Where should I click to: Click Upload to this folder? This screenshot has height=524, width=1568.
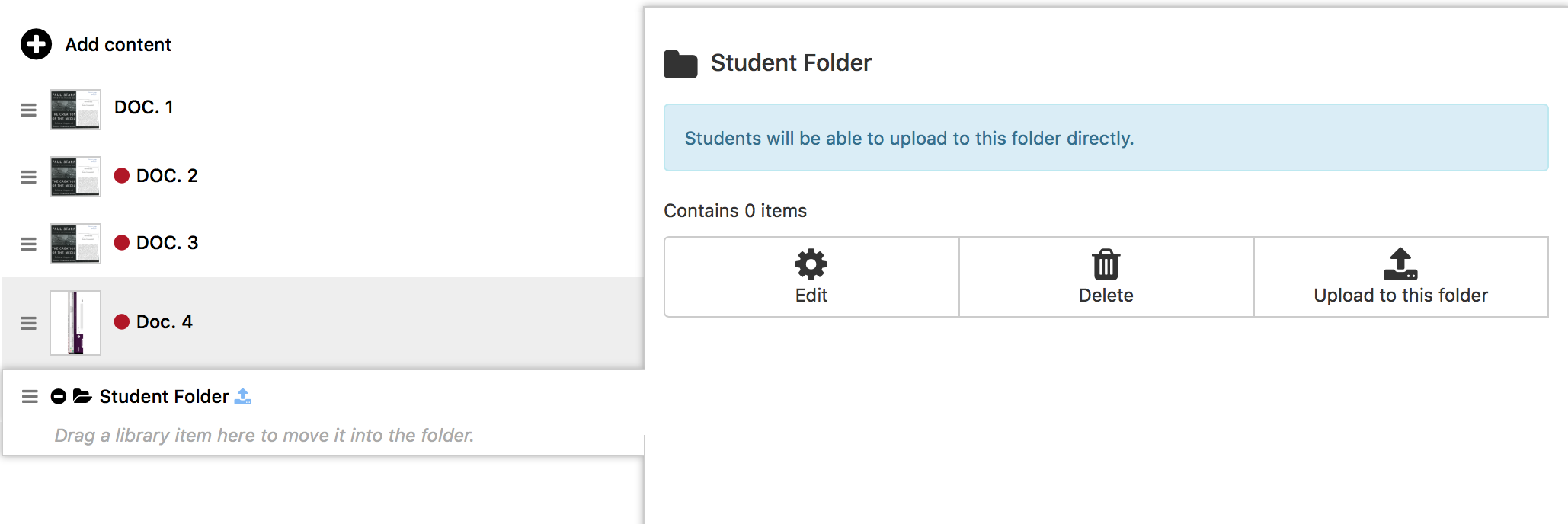click(x=1400, y=276)
